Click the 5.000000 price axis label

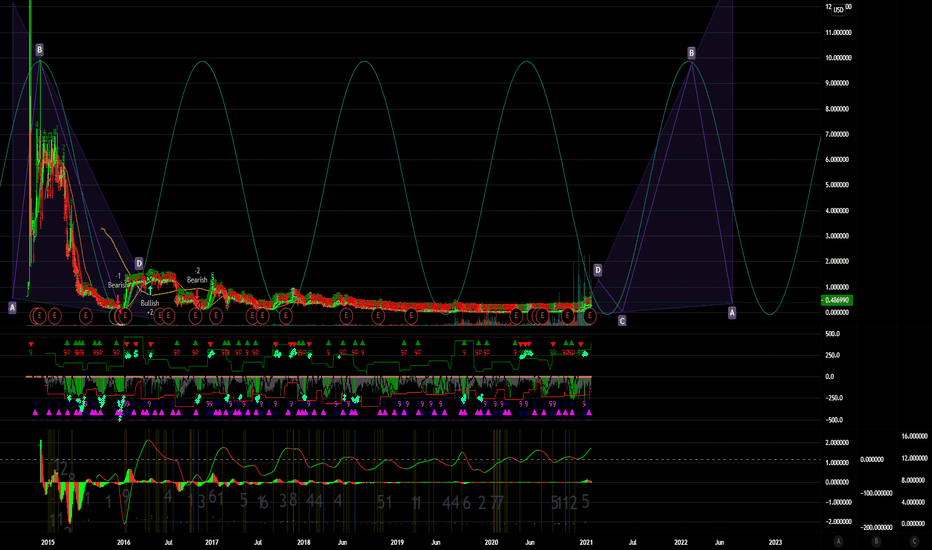[x=839, y=185]
